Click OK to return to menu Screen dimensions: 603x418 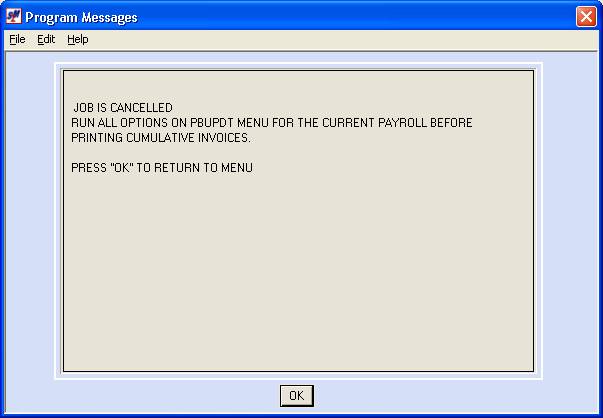click(x=297, y=395)
